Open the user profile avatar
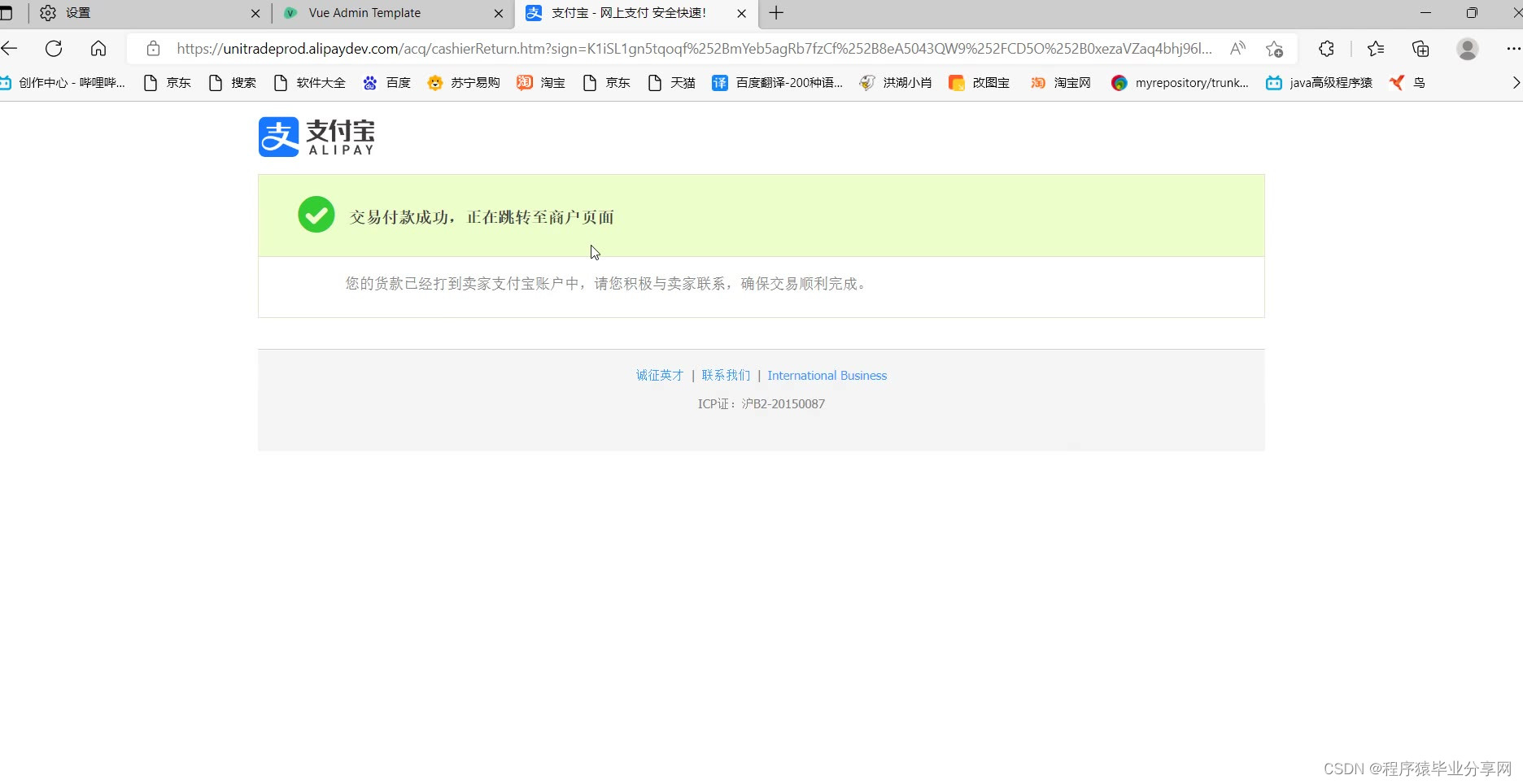The width and height of the screenshot is (1523, 784). pos(1468,49)
